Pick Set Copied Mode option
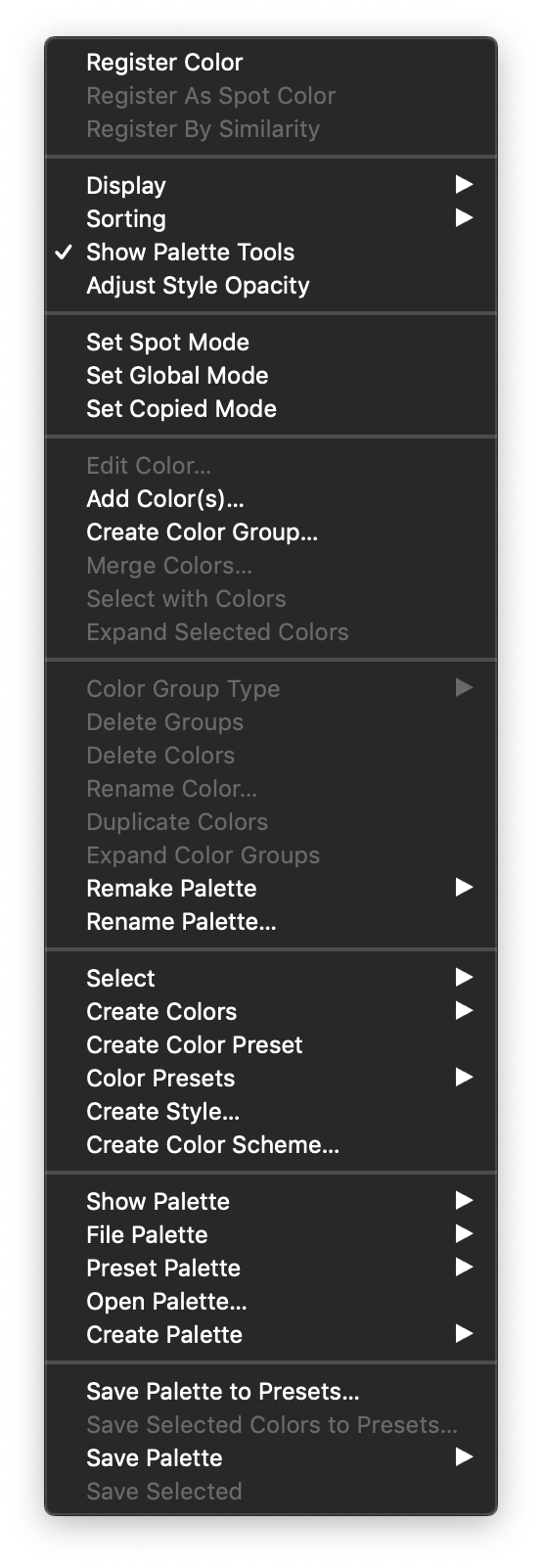 point(270,409)
